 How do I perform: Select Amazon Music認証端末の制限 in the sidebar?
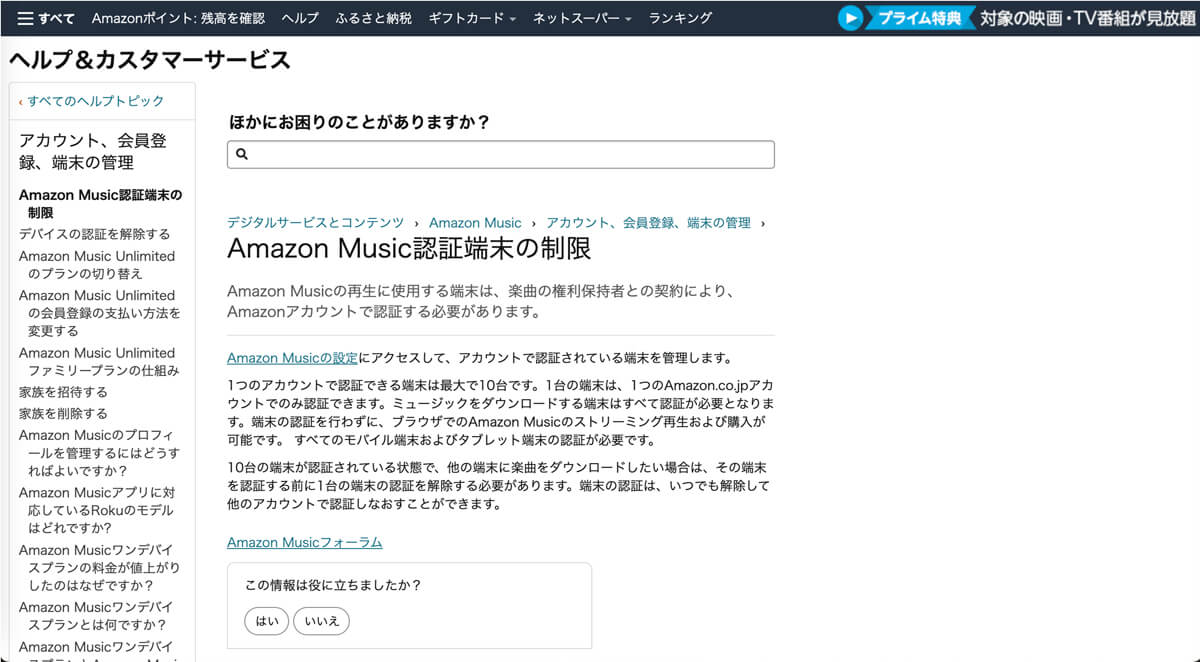[x=101, y=204]
